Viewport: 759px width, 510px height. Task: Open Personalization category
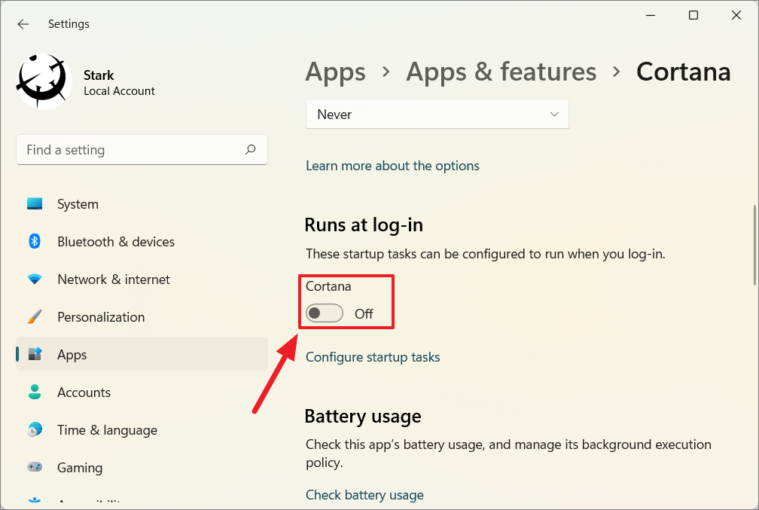[142, 317]
